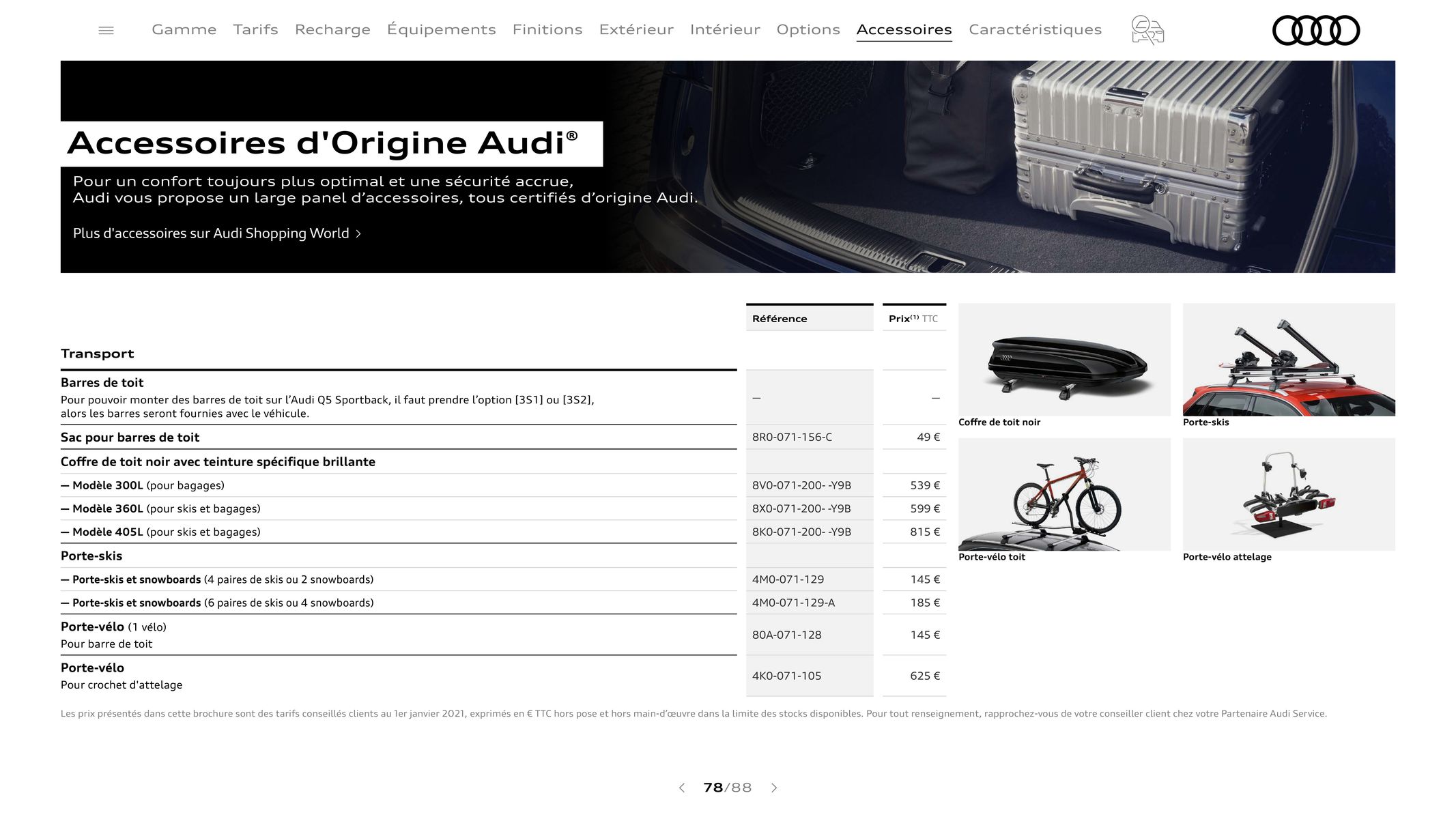Click the Porte-vélo attelage image
This screenshot has width=1456, height=819.
[1289, 494]
